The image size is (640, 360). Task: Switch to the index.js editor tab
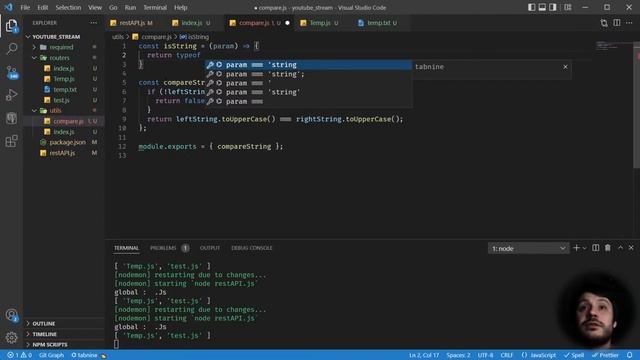191,23
